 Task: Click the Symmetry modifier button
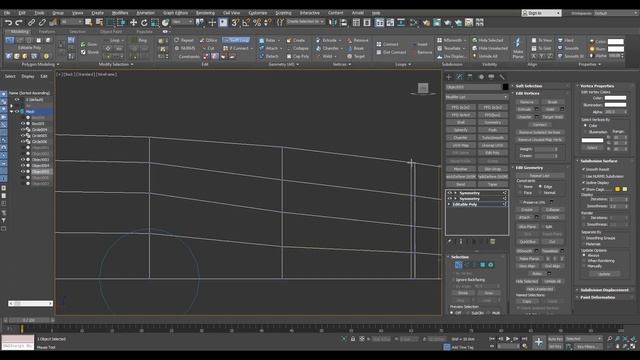click(493, 122)
